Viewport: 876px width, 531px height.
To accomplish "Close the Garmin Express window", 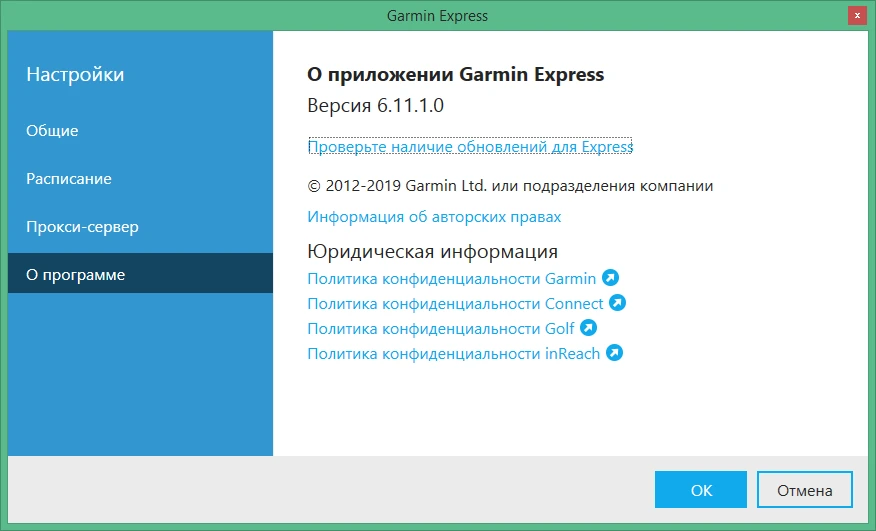I will [857, 16].
